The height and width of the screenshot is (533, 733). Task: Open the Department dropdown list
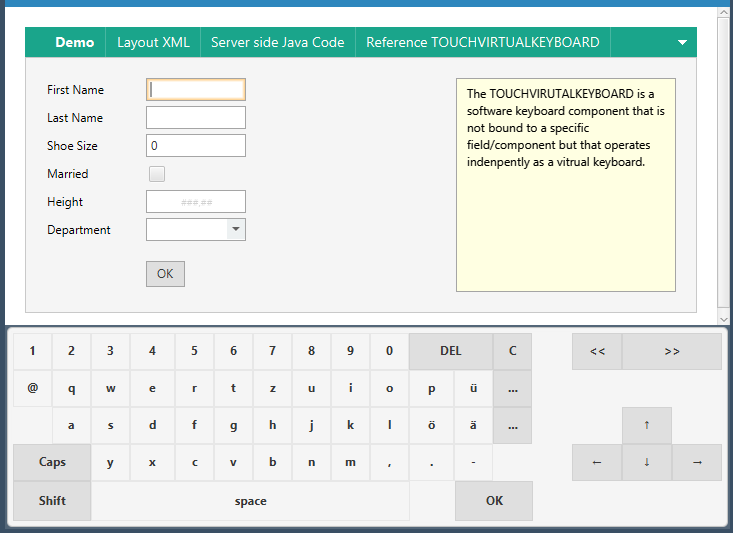pos(236,230)
